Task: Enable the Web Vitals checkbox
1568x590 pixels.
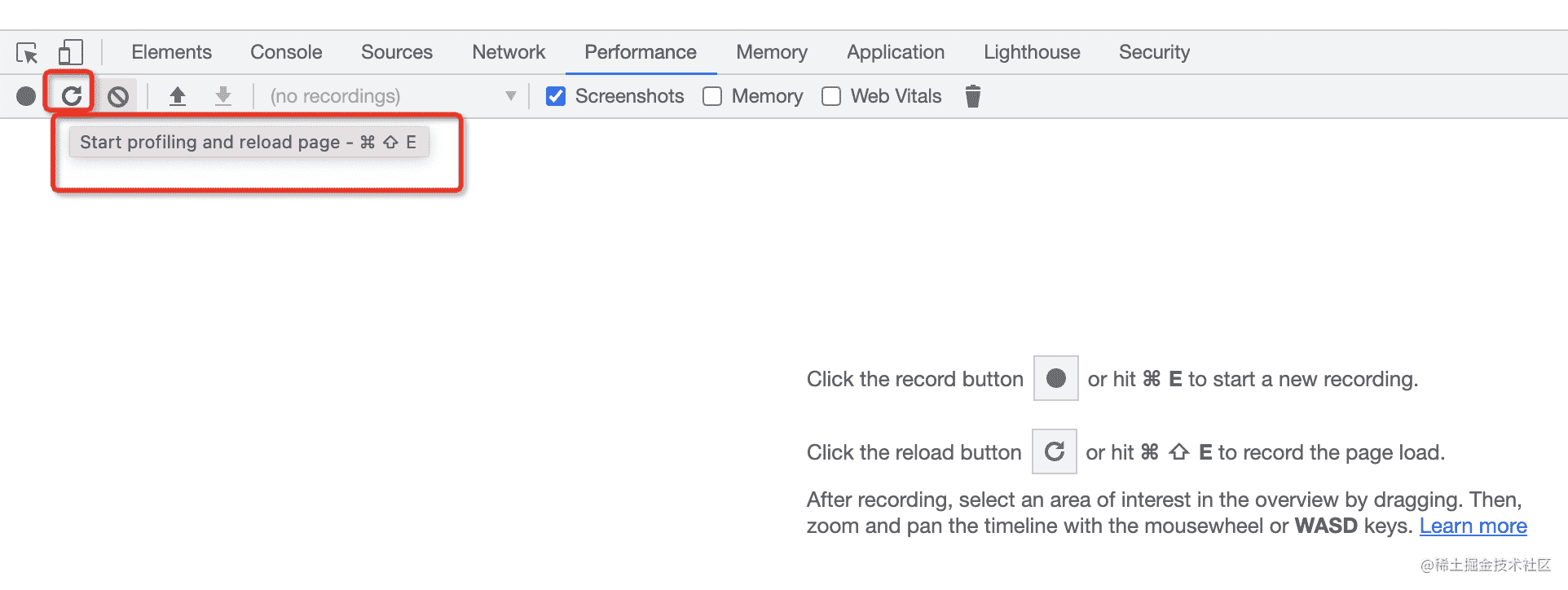Action: pyautogui.click(x=831, y=97)
